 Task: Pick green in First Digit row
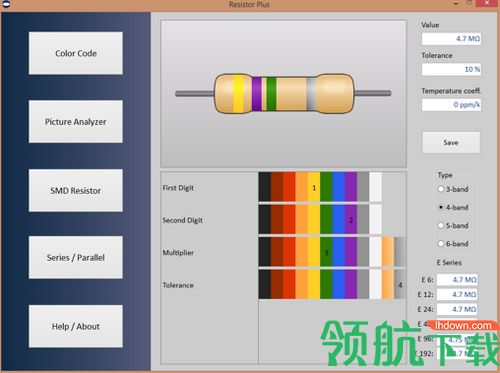[326, 187]
